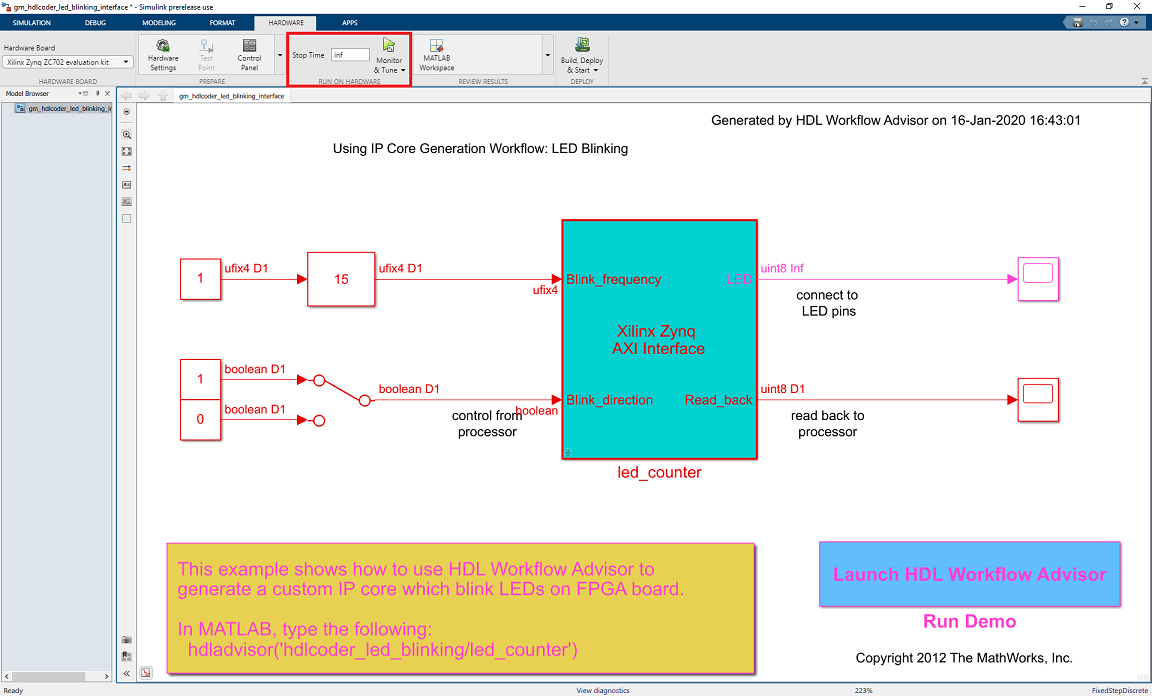1152x696 pixels.
Task: Click the Hide/Show Explorer Bar icon
Action: [x=126, y=112]
